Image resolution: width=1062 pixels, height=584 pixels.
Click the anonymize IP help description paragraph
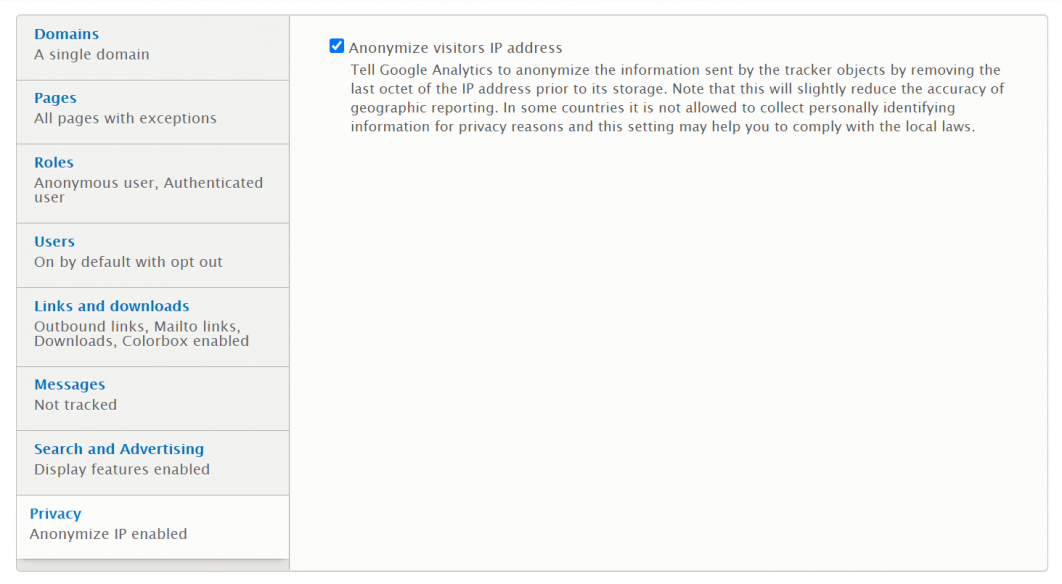click(x=676, y=98)
